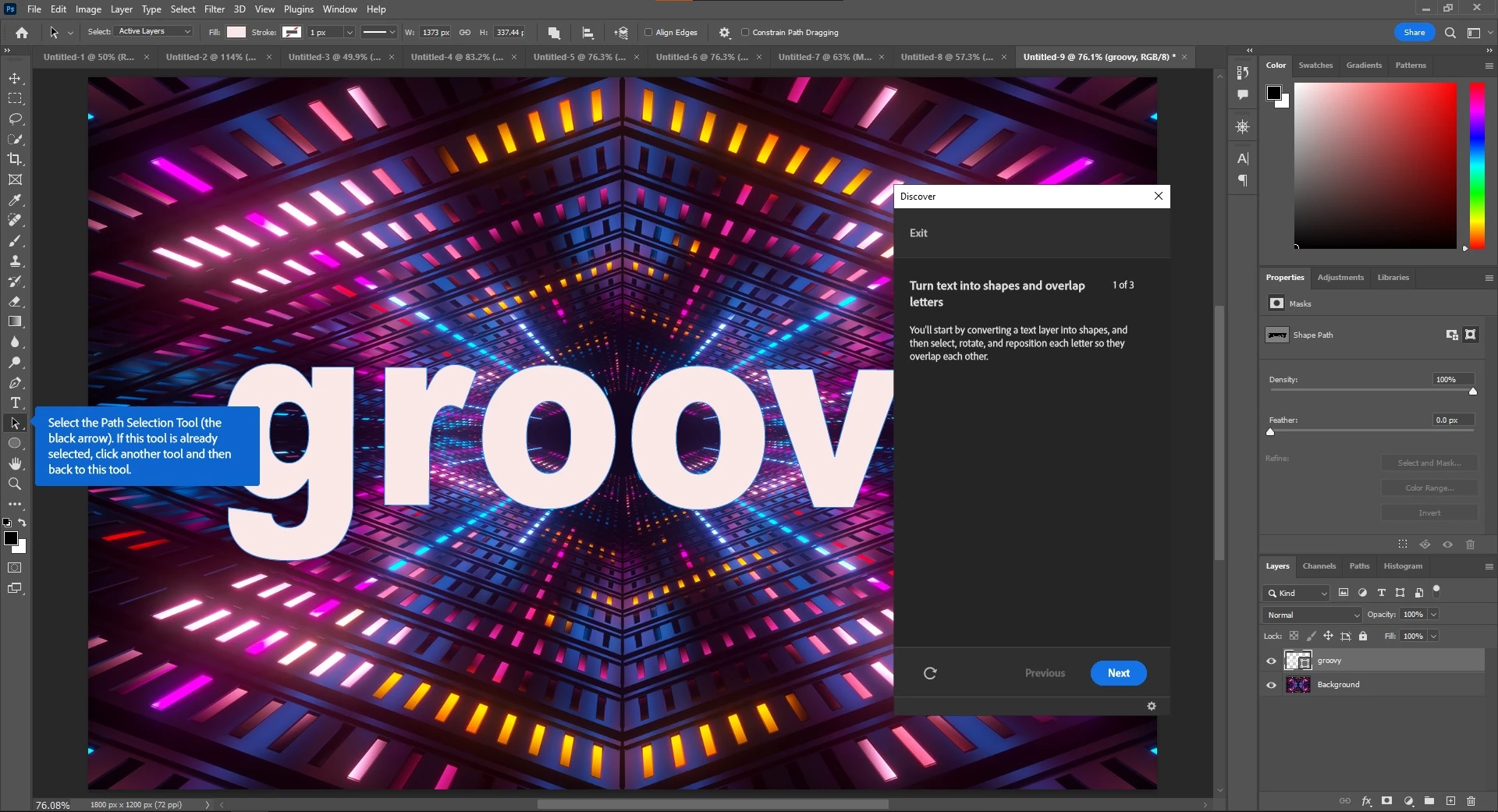This screenshot has width=1498, height=812.
Task: Click the Share button
Action: coord(1414,33)
